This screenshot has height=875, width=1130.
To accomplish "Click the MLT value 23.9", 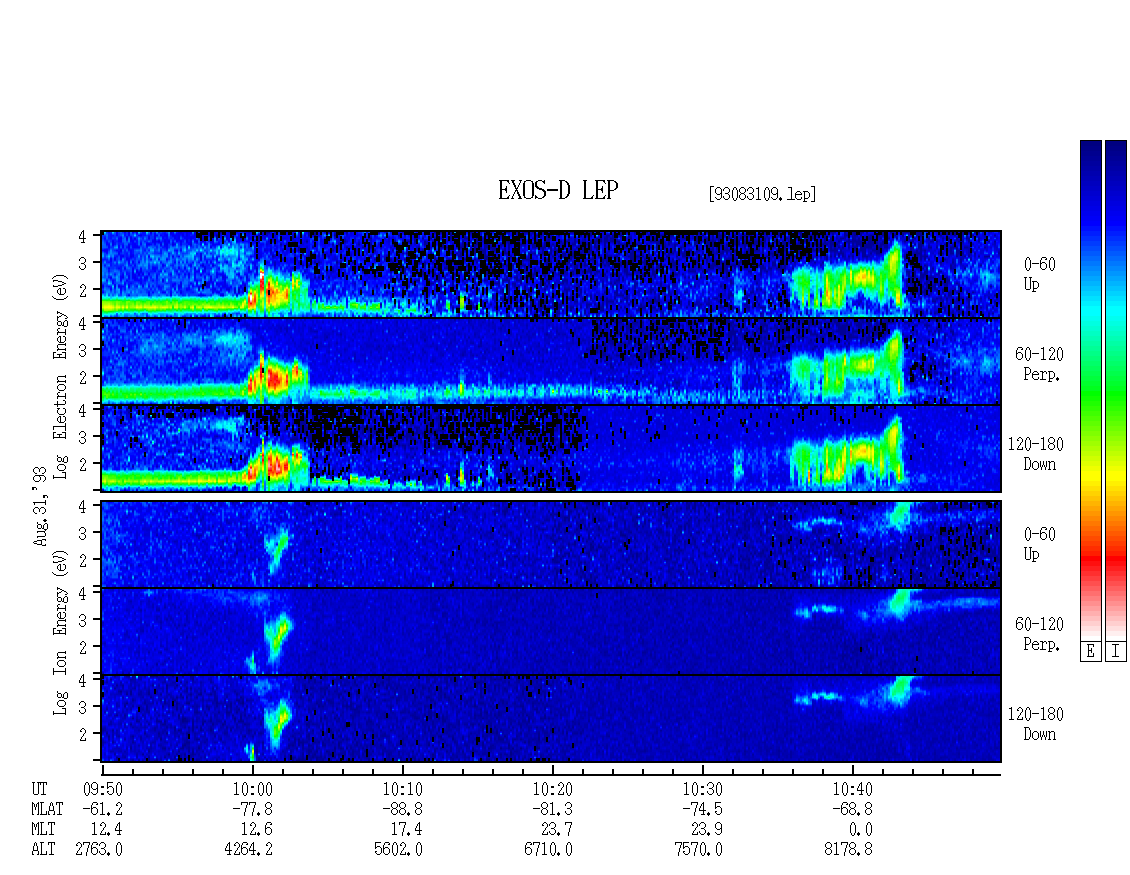I will [706, 830].
